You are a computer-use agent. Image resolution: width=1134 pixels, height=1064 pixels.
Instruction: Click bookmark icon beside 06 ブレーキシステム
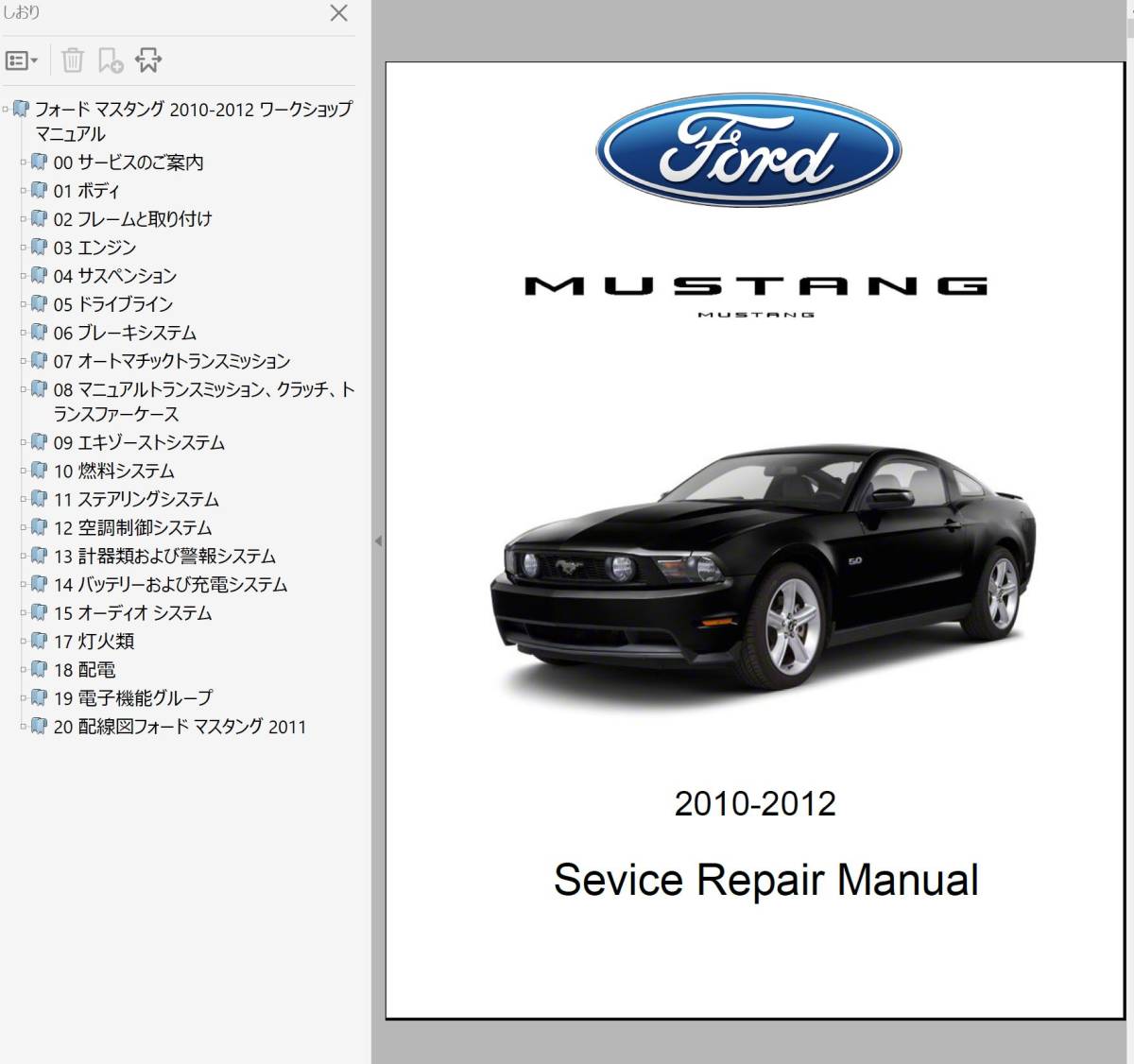(39, 332)
